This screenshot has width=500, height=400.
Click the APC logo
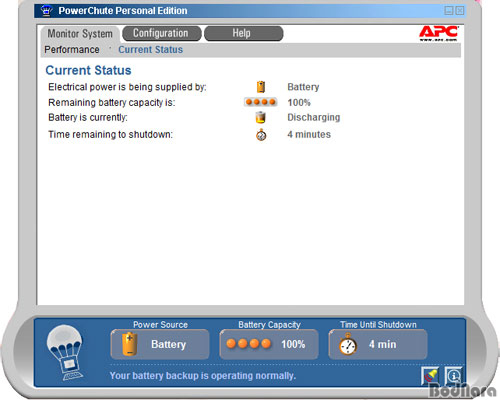438,33
